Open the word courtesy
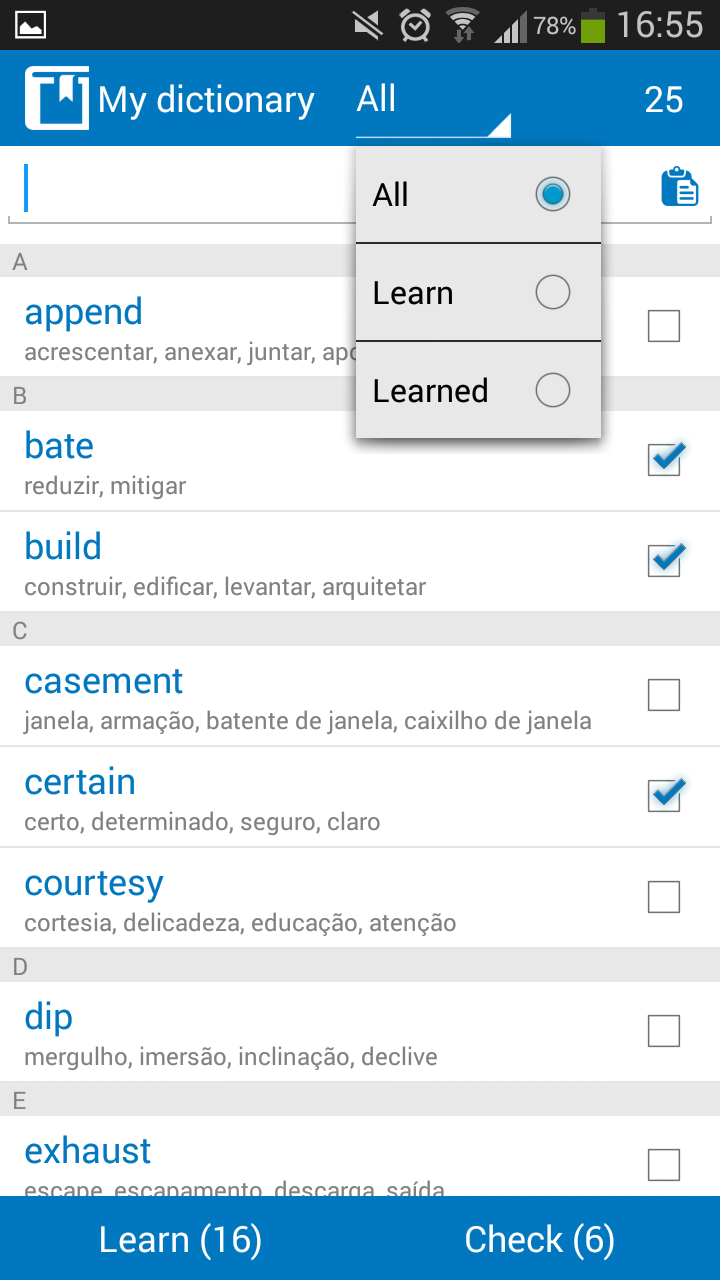The height and width of the screenshot is (1280, 720). [94, 884]
